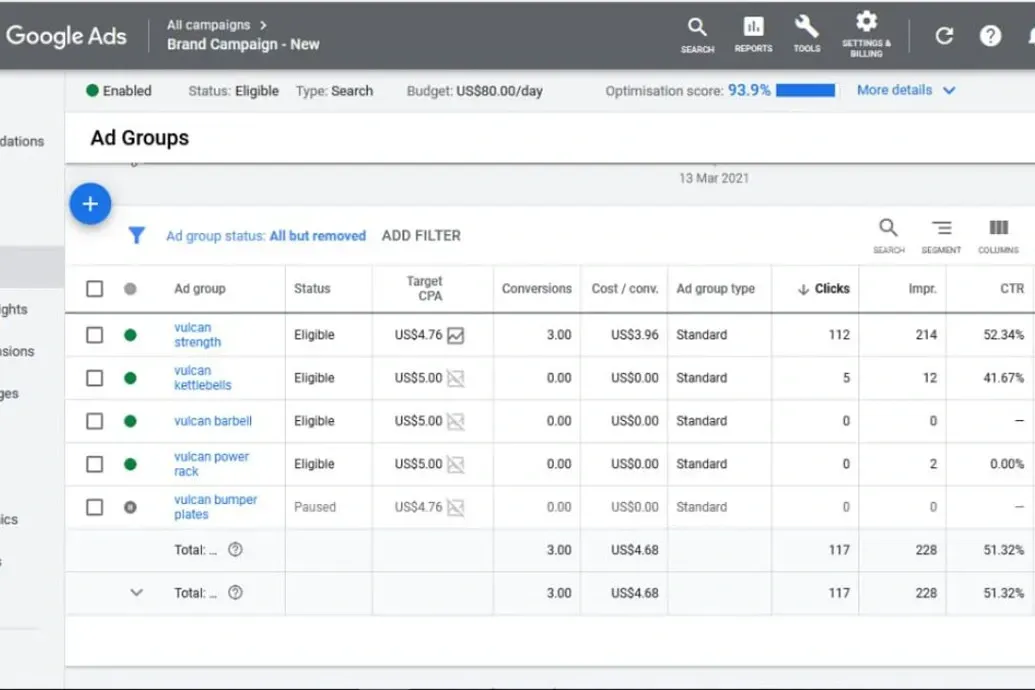Open the Columns icon above table
The height and width of the screenshot is (690, 1035).
point(998,235)
